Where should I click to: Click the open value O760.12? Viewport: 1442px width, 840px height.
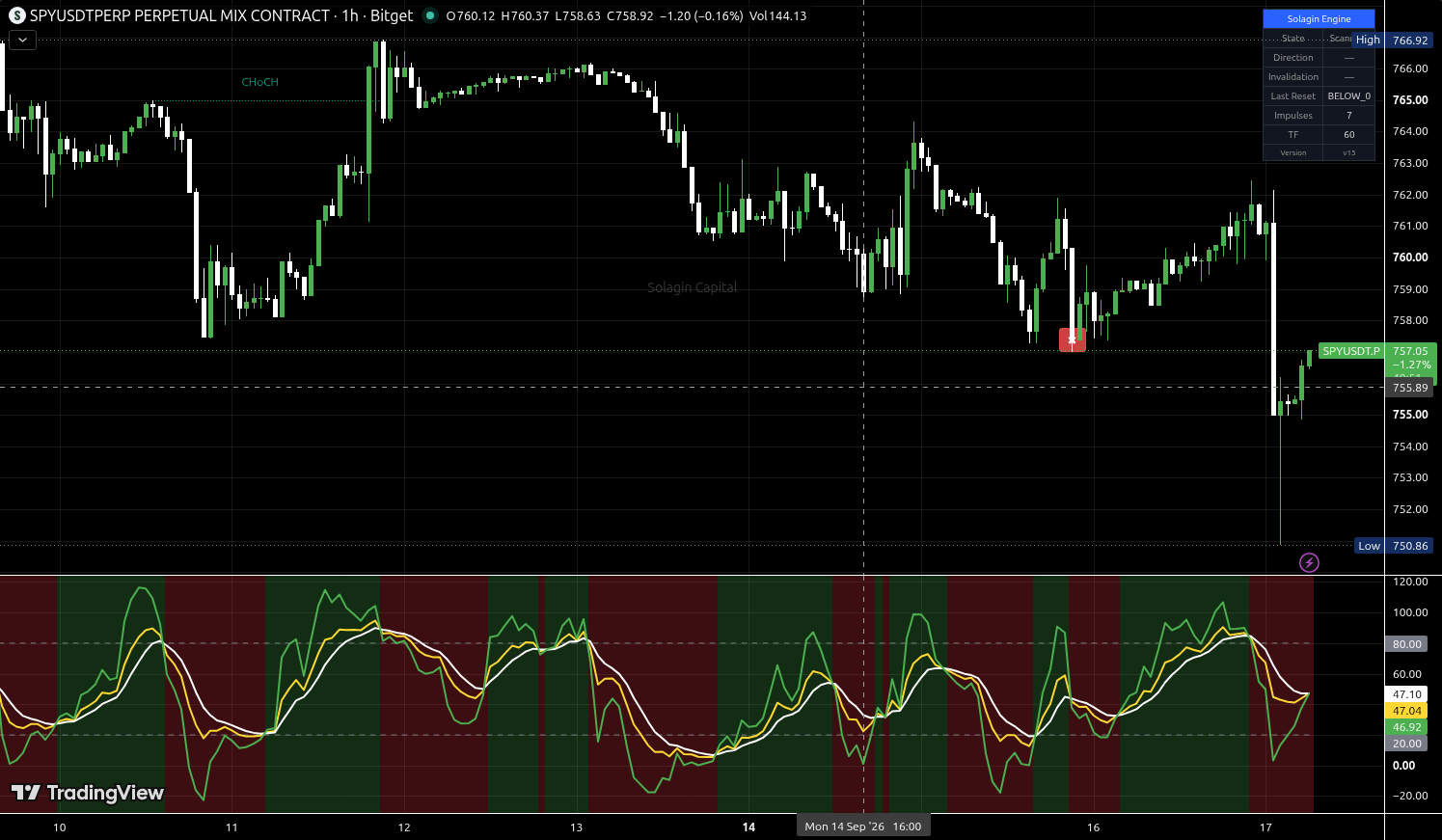coord(471,16)
